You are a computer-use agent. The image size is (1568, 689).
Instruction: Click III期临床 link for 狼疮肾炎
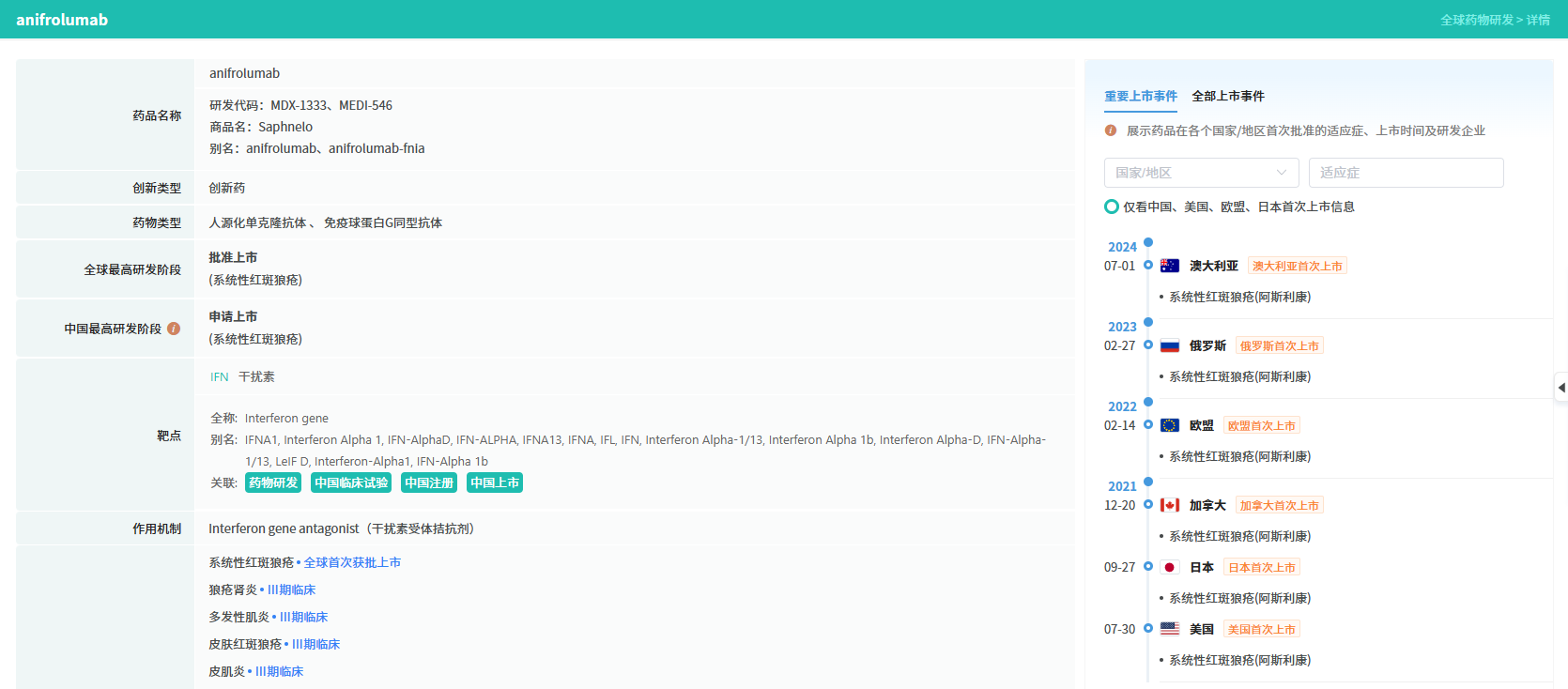click(x=291, y=589)
